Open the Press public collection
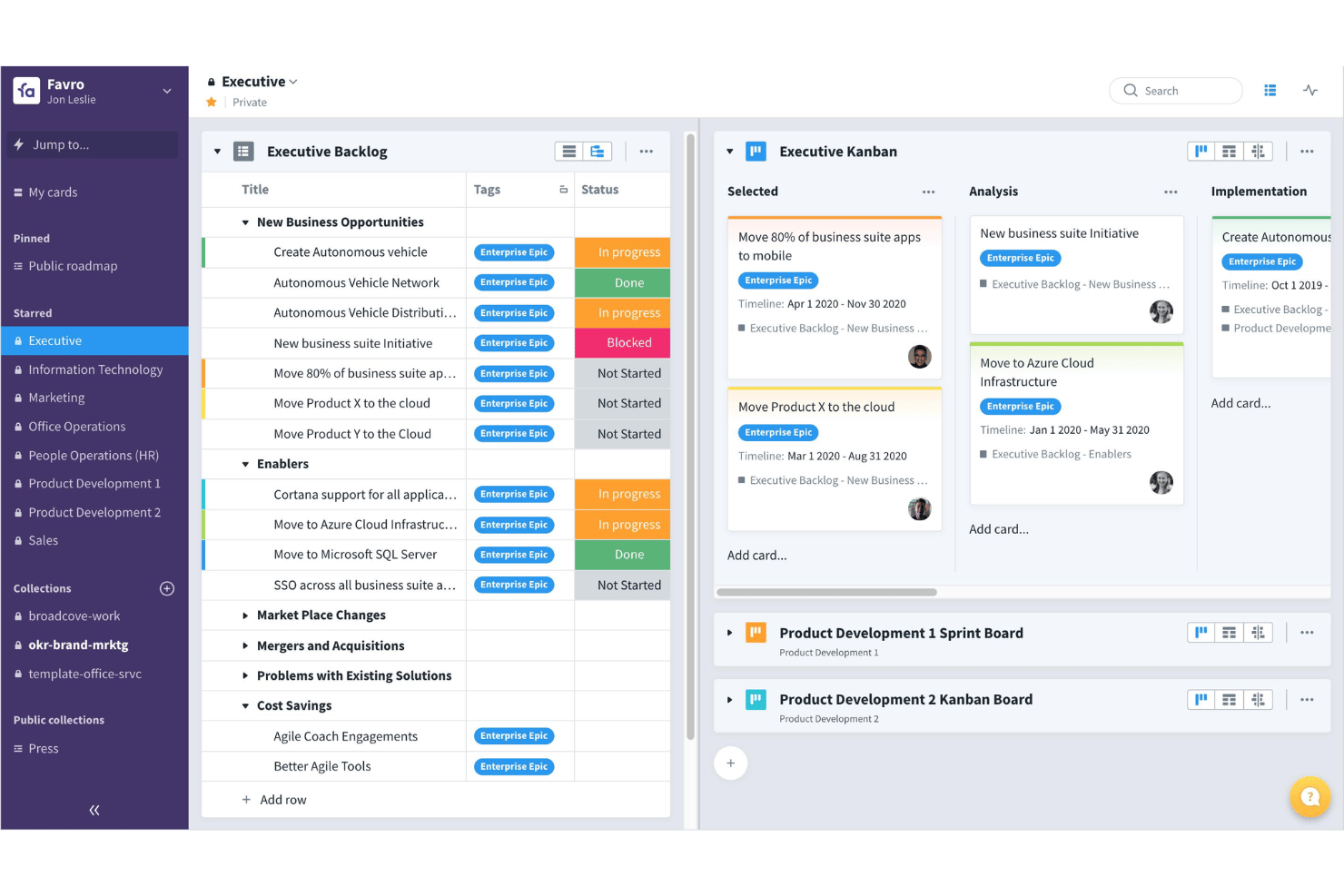This screenshot has width=1344, height=896. click(x=43, y=748)
